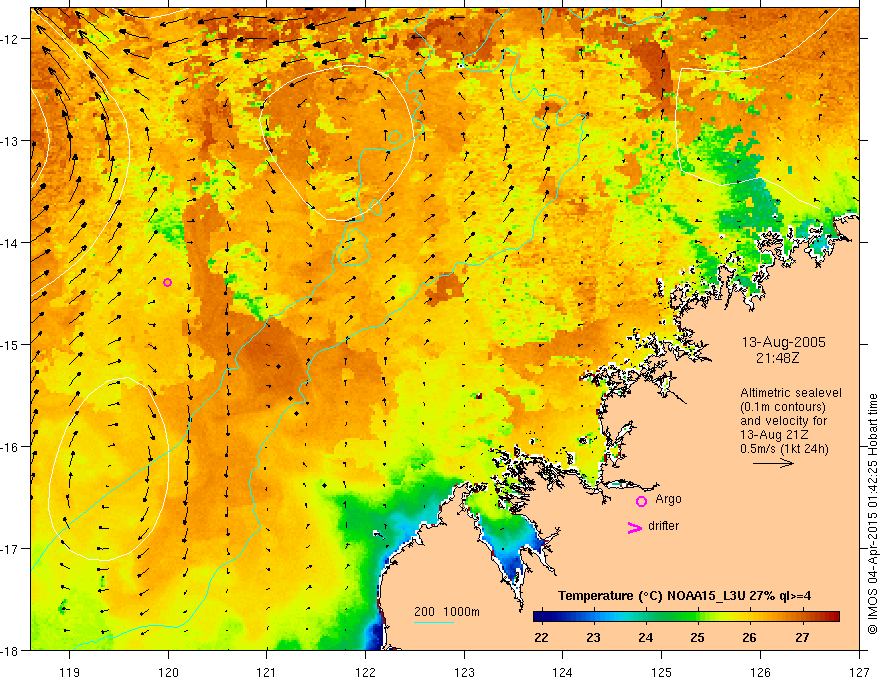This screenshot has width=880, height=680.
Task: Click the -15 latitude axis label
Action: 10,344
